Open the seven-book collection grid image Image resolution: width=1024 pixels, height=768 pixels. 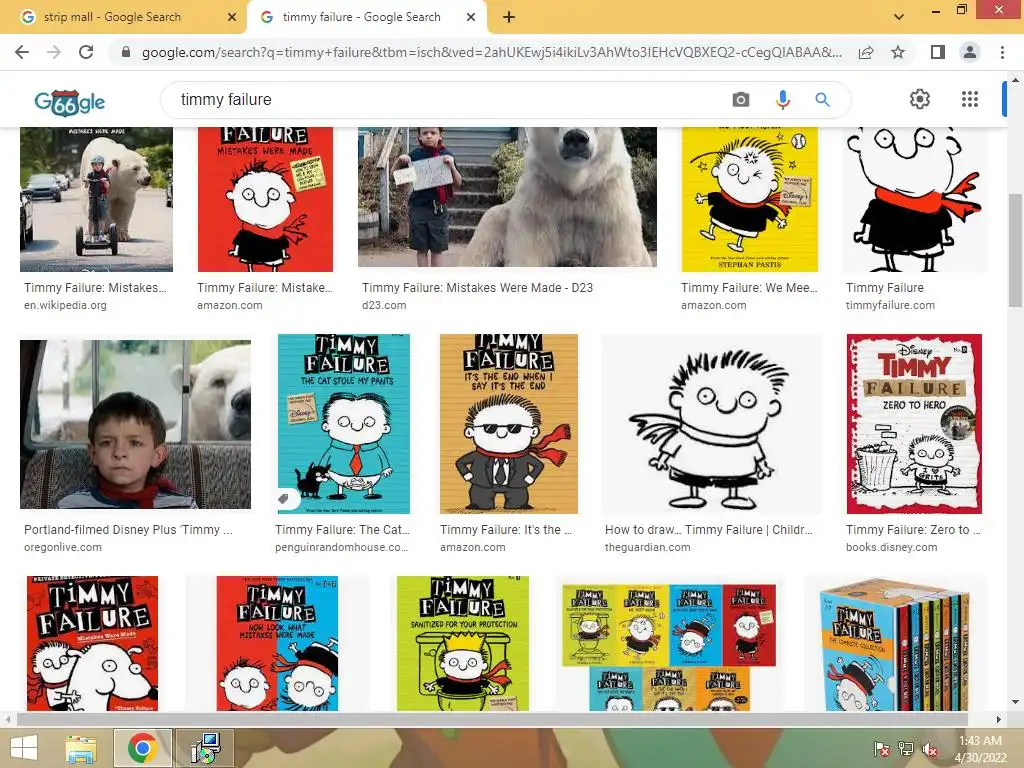[669, 643]
